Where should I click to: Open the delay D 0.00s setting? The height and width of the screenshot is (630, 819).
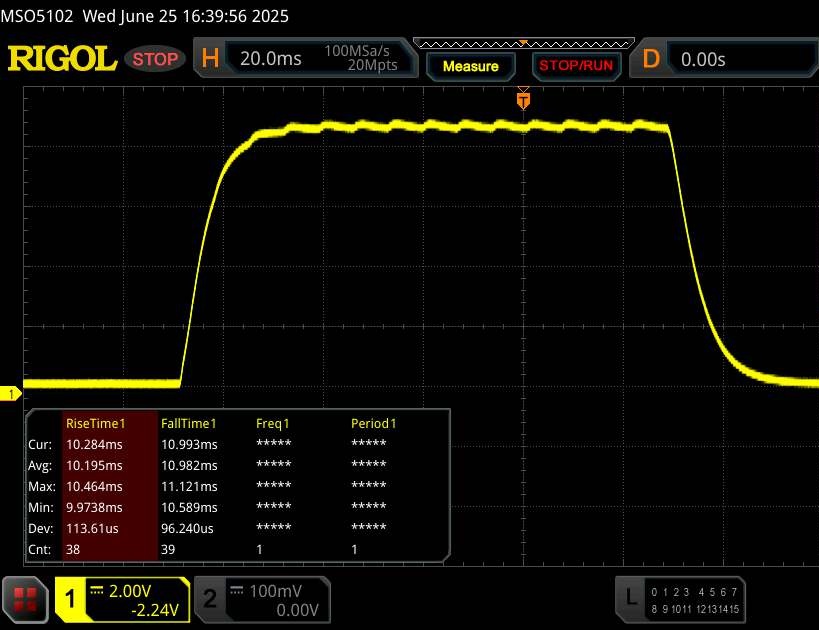point(724,59)
